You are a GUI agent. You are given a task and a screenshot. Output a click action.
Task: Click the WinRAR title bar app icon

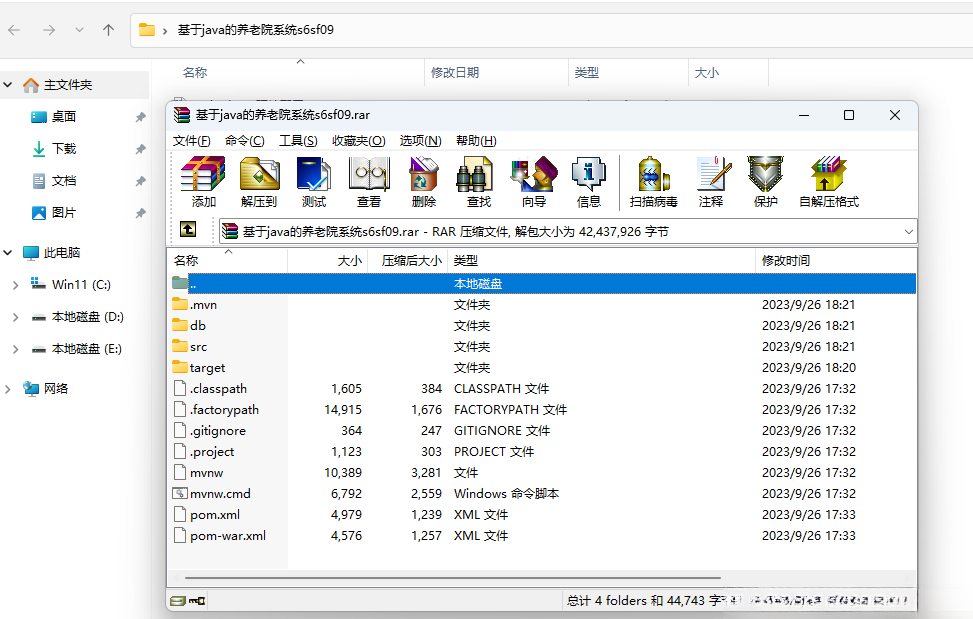tap(182, 115)
